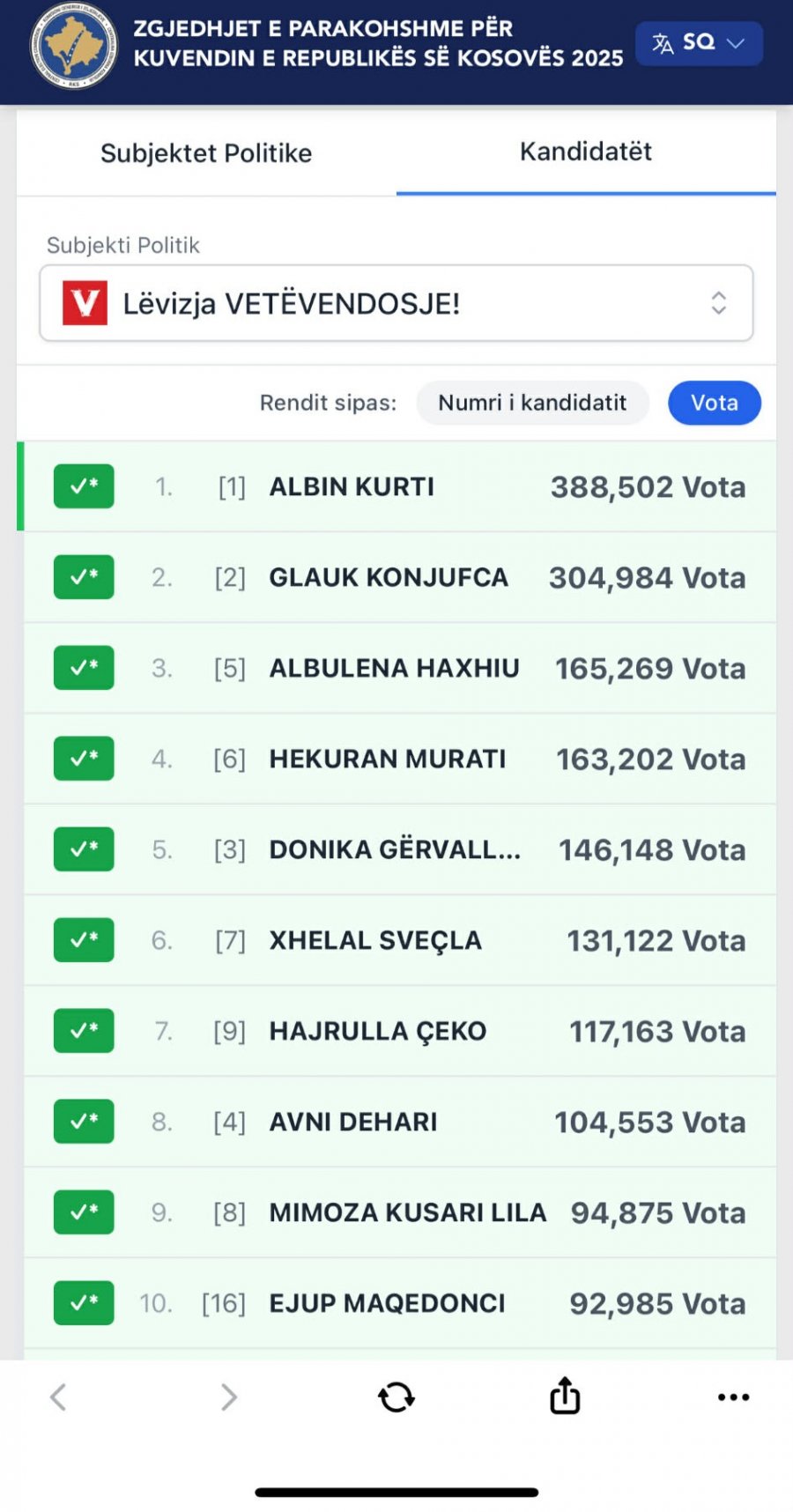793x1512 pixels.
Task: Click the green checkmark beside Glauk Konjufca
Action: click(84, 577)
